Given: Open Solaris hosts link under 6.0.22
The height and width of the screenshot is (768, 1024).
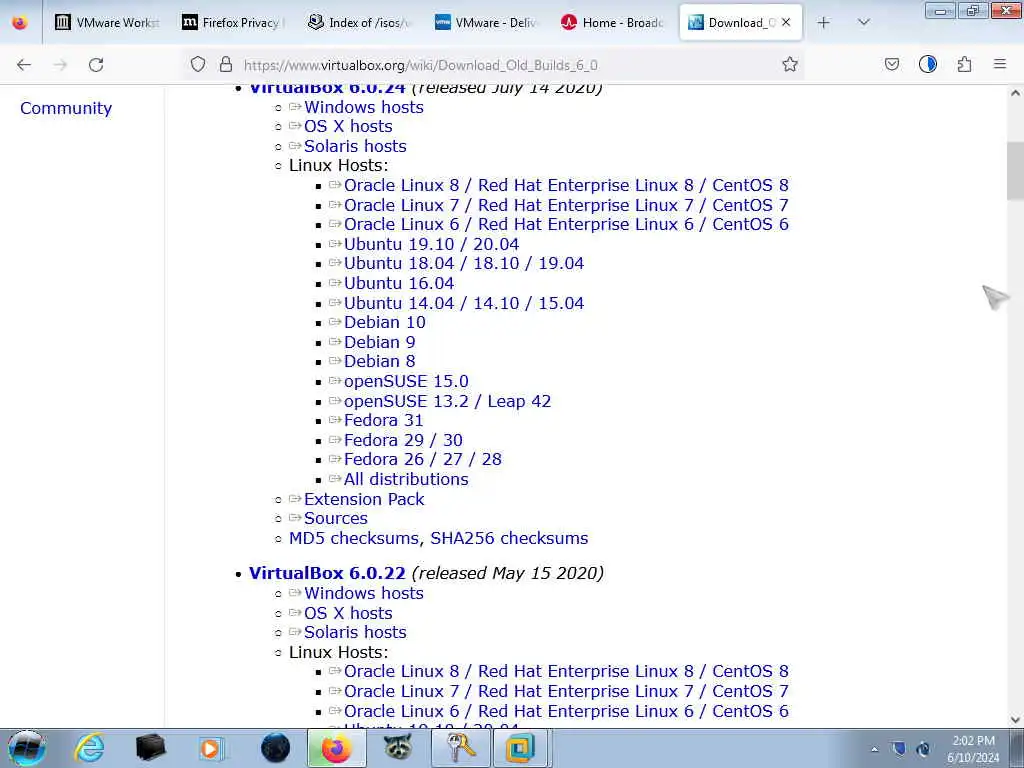Looking at the screenshot, I should point(355,632).
